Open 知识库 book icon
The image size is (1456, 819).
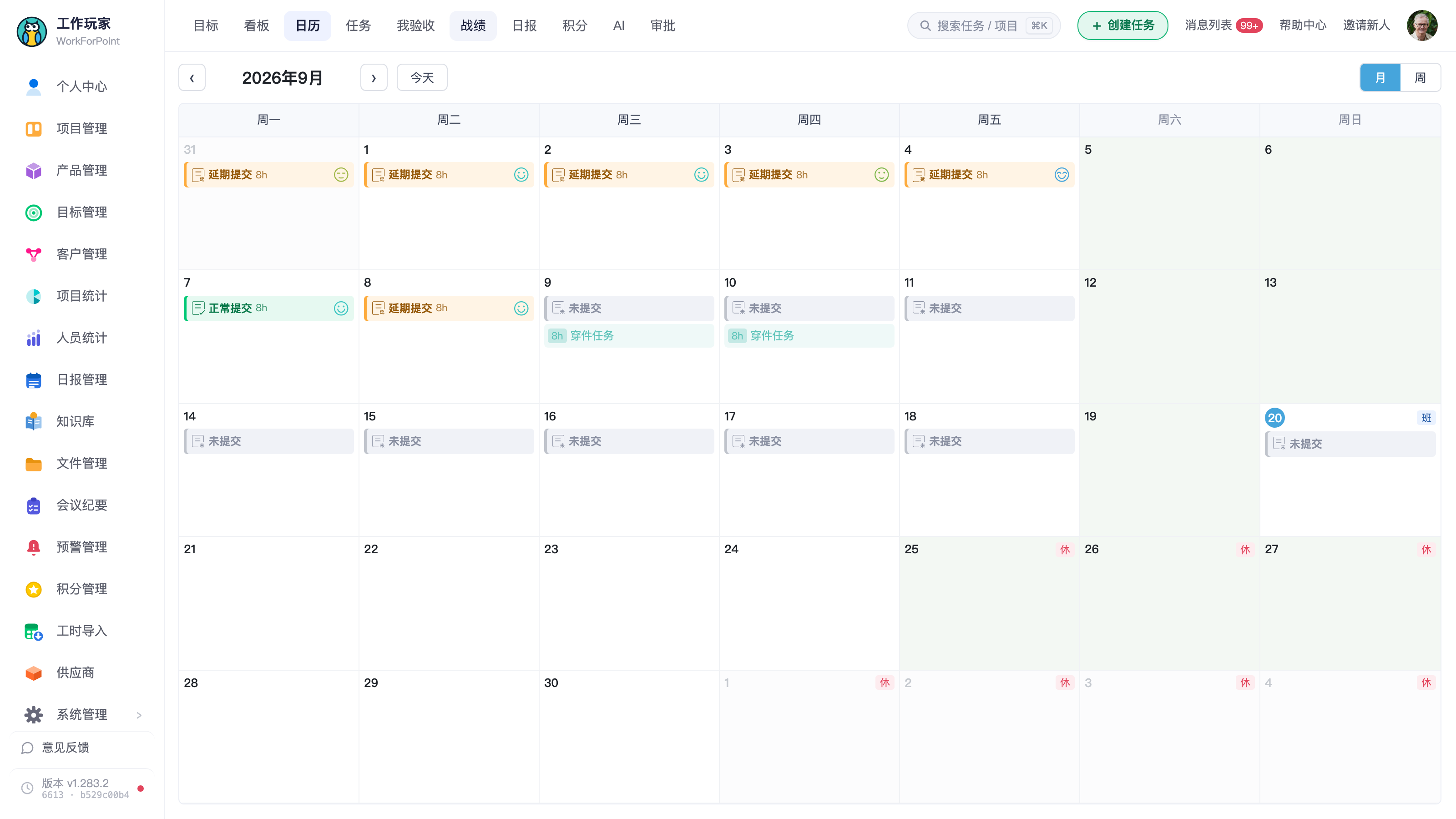[x=33, y=422]
